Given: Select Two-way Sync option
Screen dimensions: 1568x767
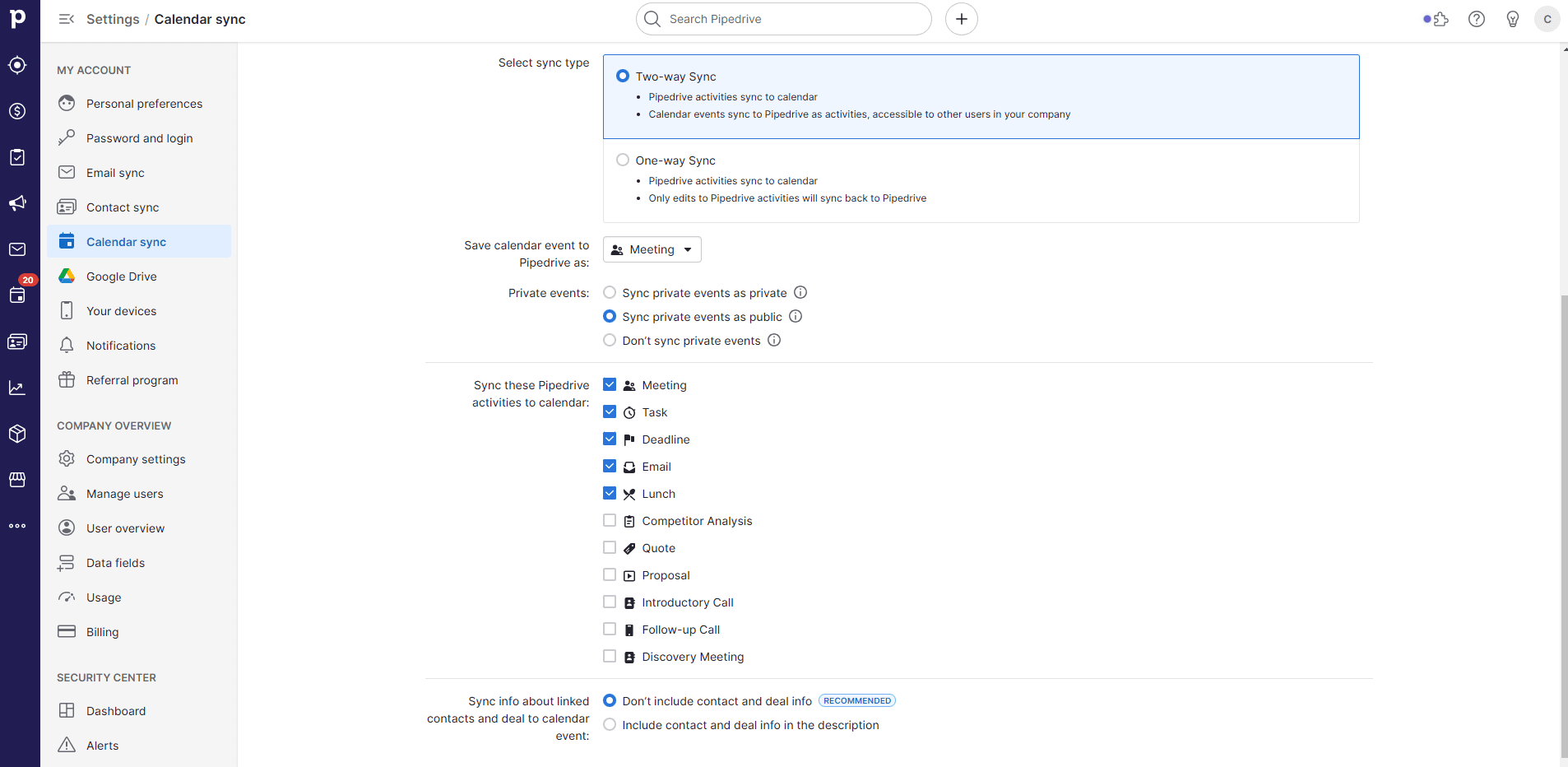Looking at the screenshot, I should [623, 76].
